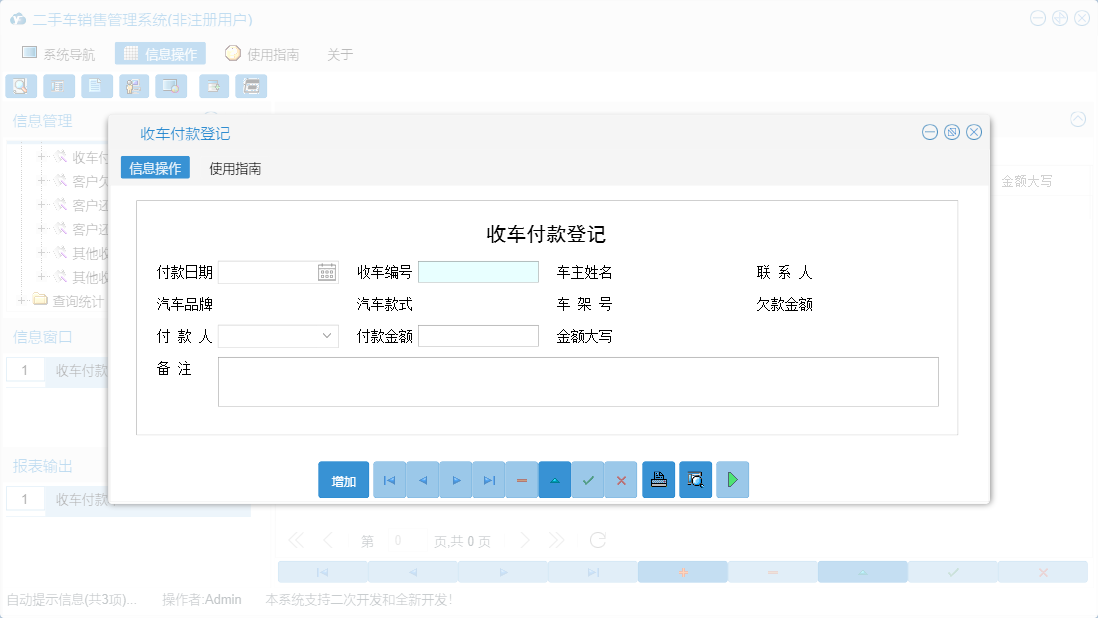Viewport: 1098px width, 618px height.
Task: Run the report with the green arrow
Action: [x=732, y=479]
